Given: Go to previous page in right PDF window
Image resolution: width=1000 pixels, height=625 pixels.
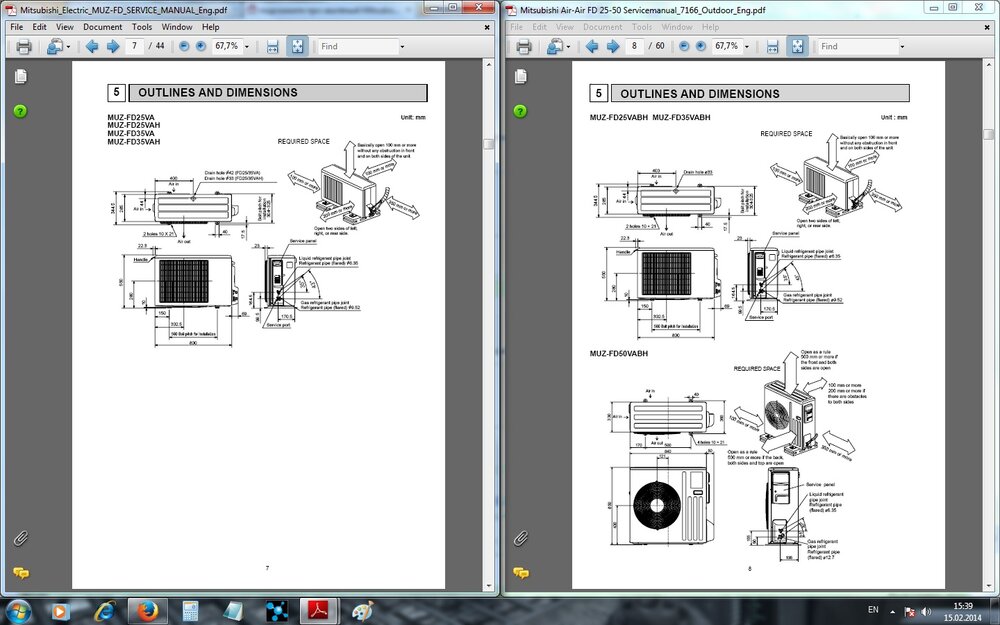Looking at the screenshot, I should [591, 46].
